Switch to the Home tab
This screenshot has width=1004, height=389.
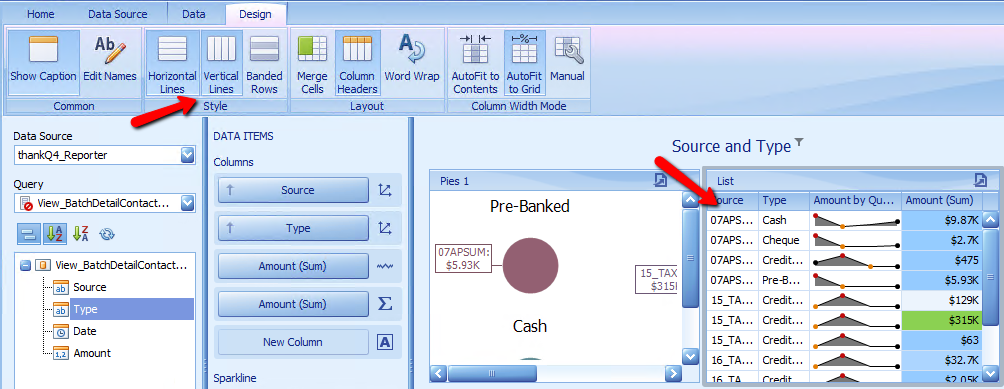(x=40, y=14)
